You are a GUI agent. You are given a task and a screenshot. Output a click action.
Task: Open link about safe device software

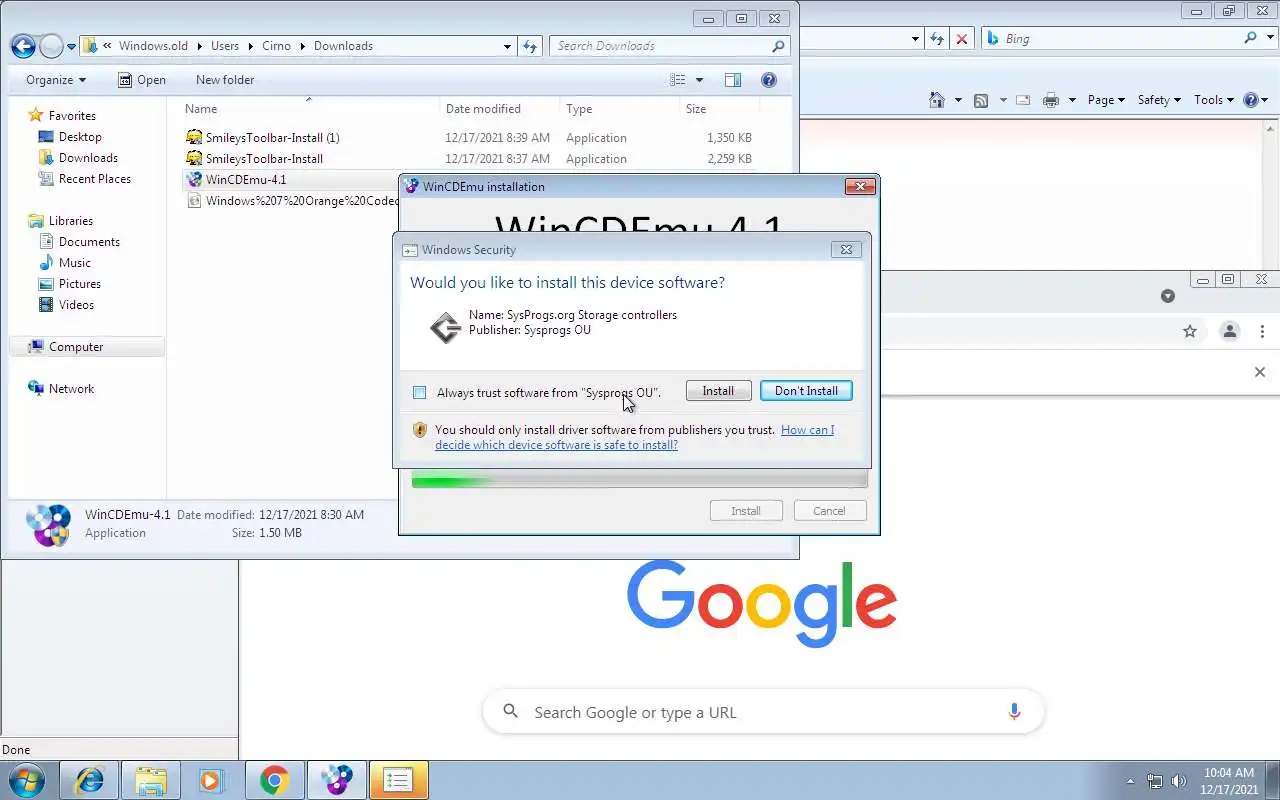point(634,437)
